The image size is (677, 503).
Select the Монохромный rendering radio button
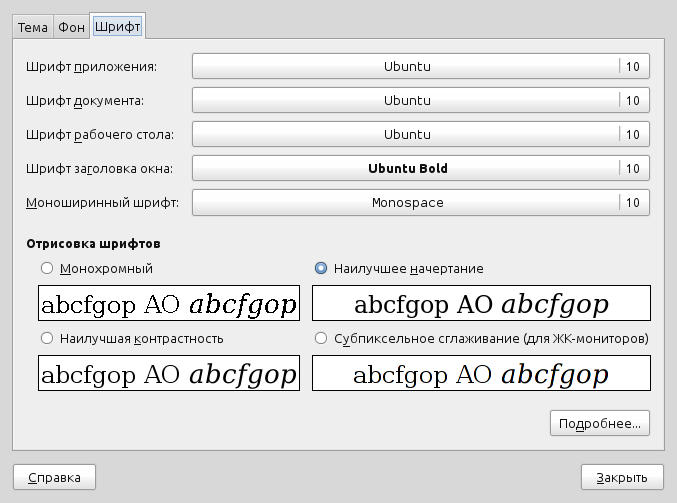click(46, 268)
